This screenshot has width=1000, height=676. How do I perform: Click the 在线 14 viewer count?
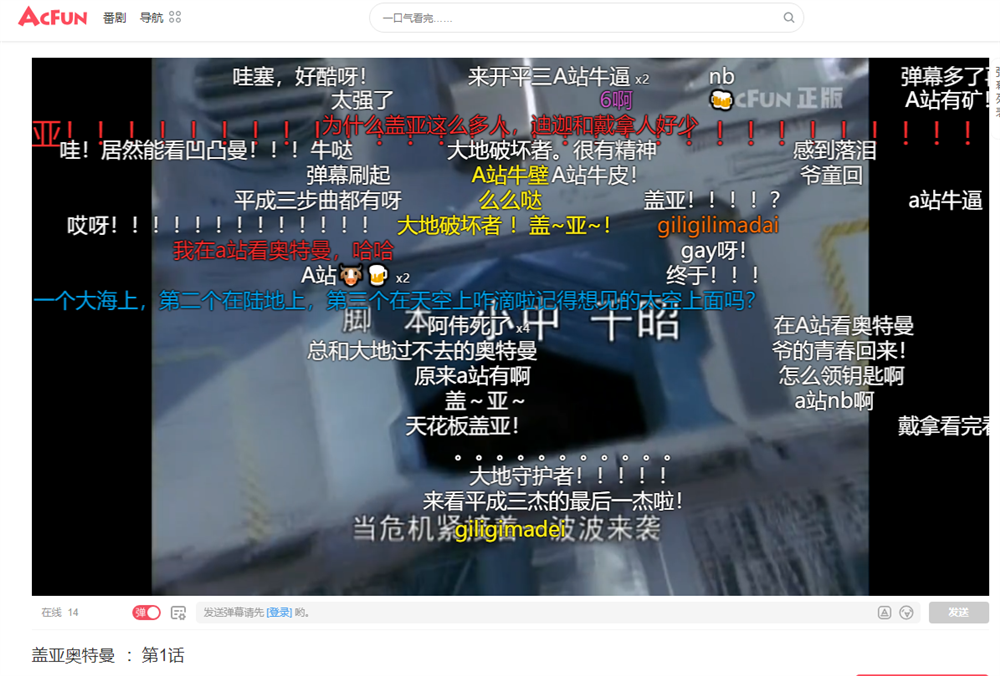point(60,613)
